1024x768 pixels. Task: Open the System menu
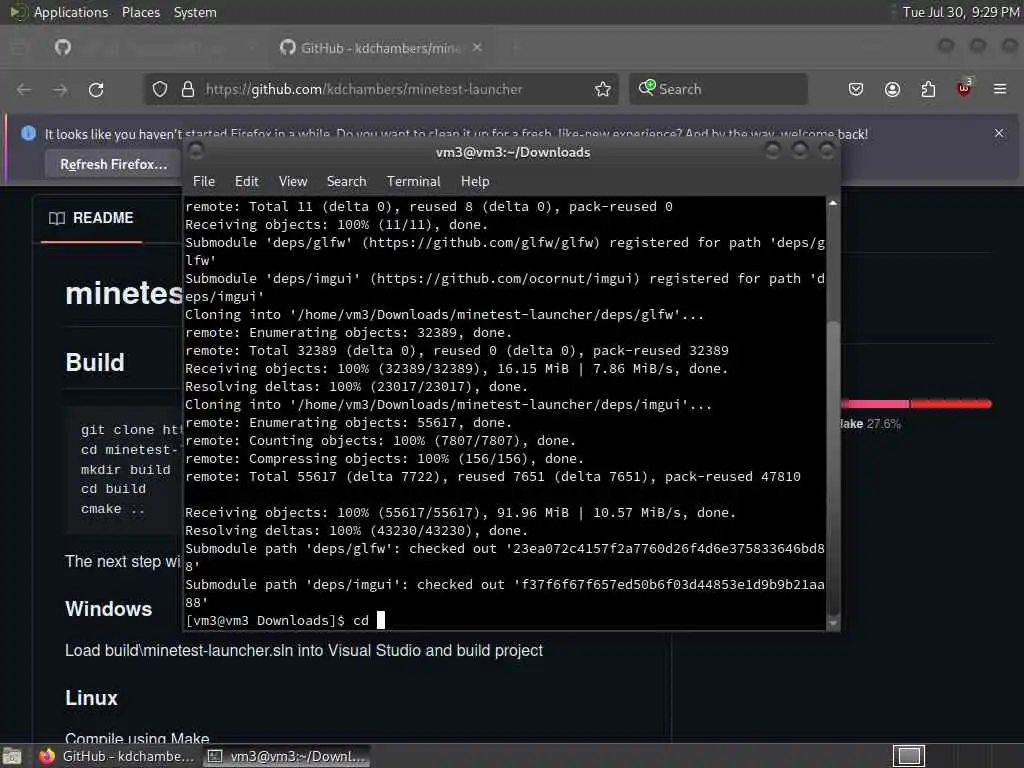click(195, 12)
